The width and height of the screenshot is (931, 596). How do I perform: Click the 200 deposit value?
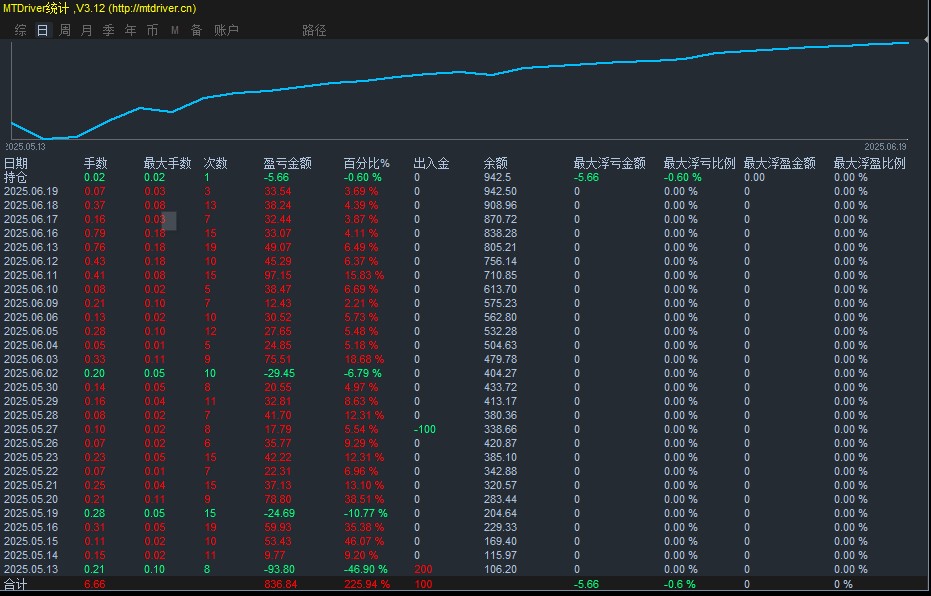(423, 569)
